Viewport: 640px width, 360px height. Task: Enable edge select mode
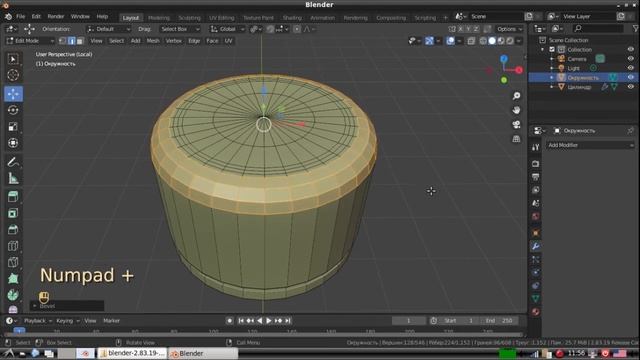point(71,41)
